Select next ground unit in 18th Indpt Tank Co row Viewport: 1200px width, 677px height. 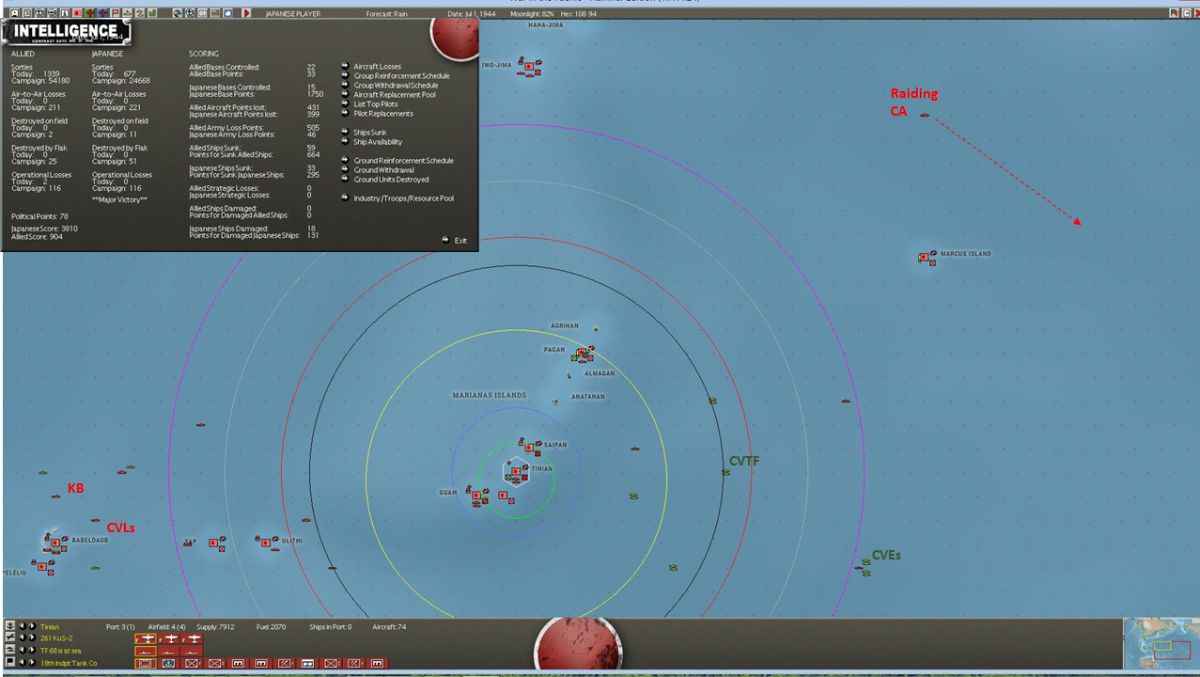[x=32, y=662]
